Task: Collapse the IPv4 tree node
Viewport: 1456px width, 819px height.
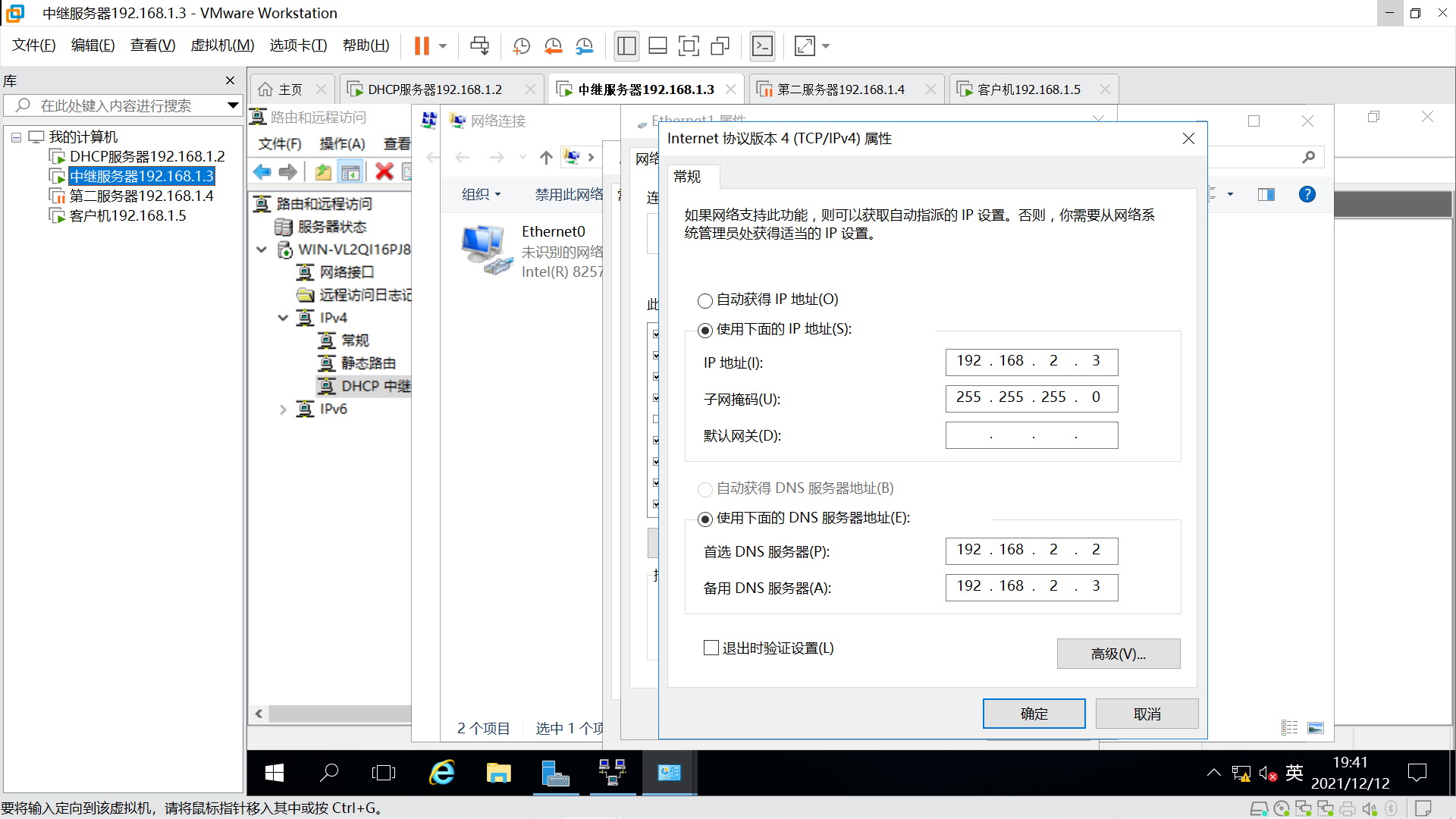Action: point(283,318)
